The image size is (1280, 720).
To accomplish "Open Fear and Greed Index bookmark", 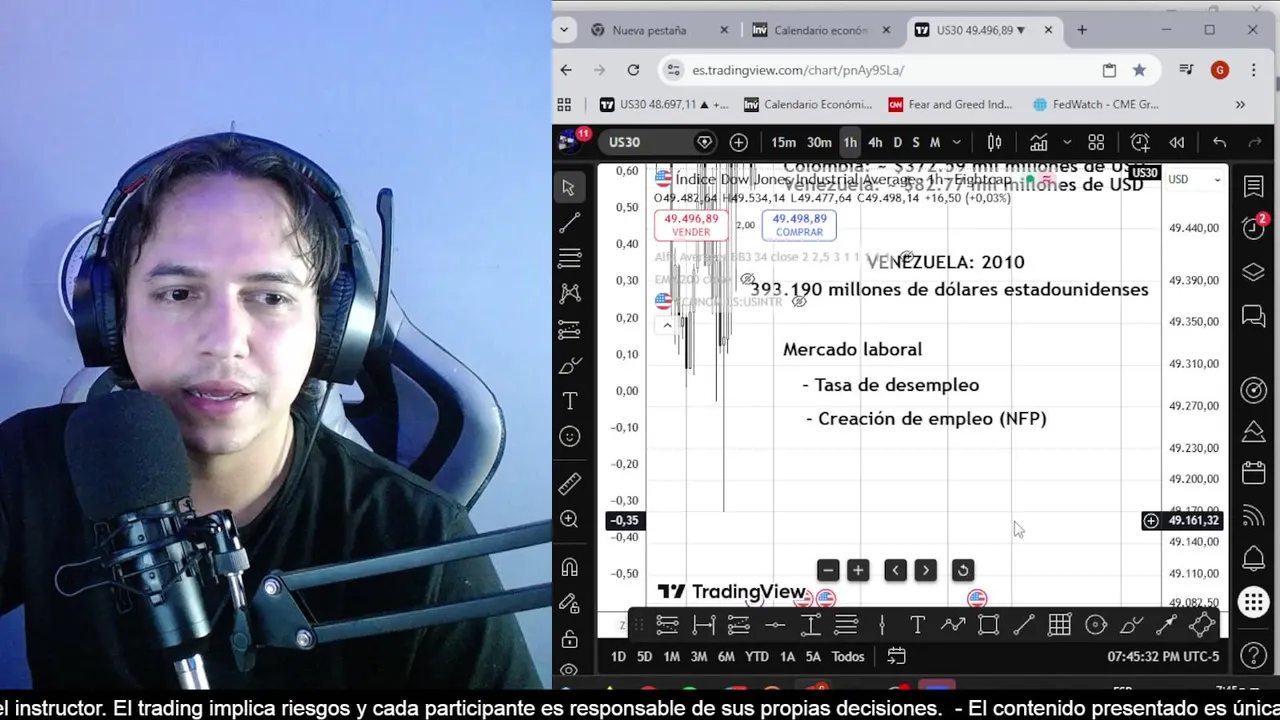I will [950, 104].
